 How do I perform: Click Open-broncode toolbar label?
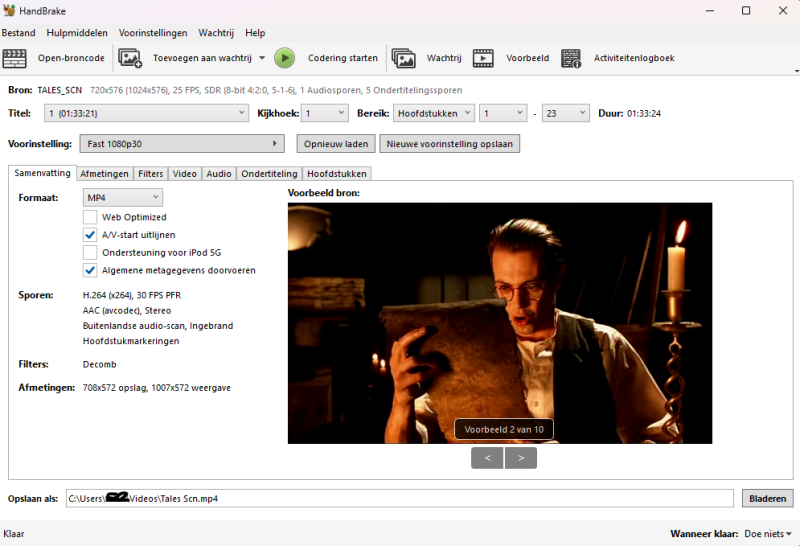[x=71, y=58]
